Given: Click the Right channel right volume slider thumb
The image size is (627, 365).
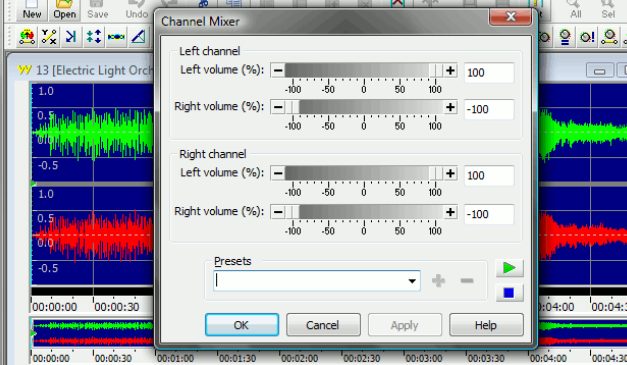Looking at the screenshot, I should pyautogui.click(x=292, y=212).
